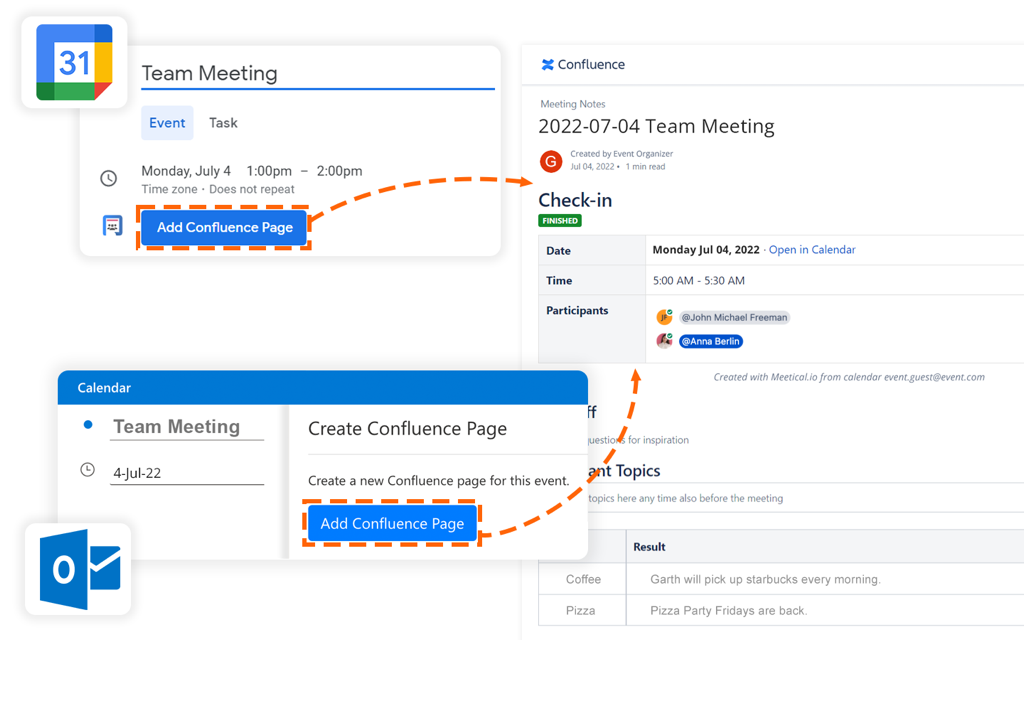
Task: Click Anna Berlin's avatar picture
Action: (664, 341)
